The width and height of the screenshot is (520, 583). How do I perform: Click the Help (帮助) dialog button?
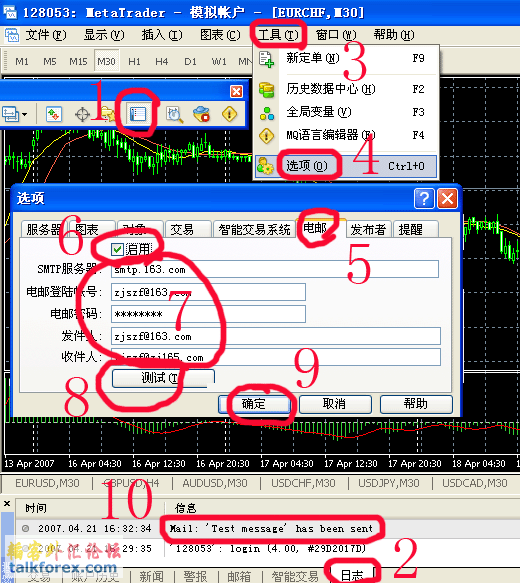pos(416,404)
